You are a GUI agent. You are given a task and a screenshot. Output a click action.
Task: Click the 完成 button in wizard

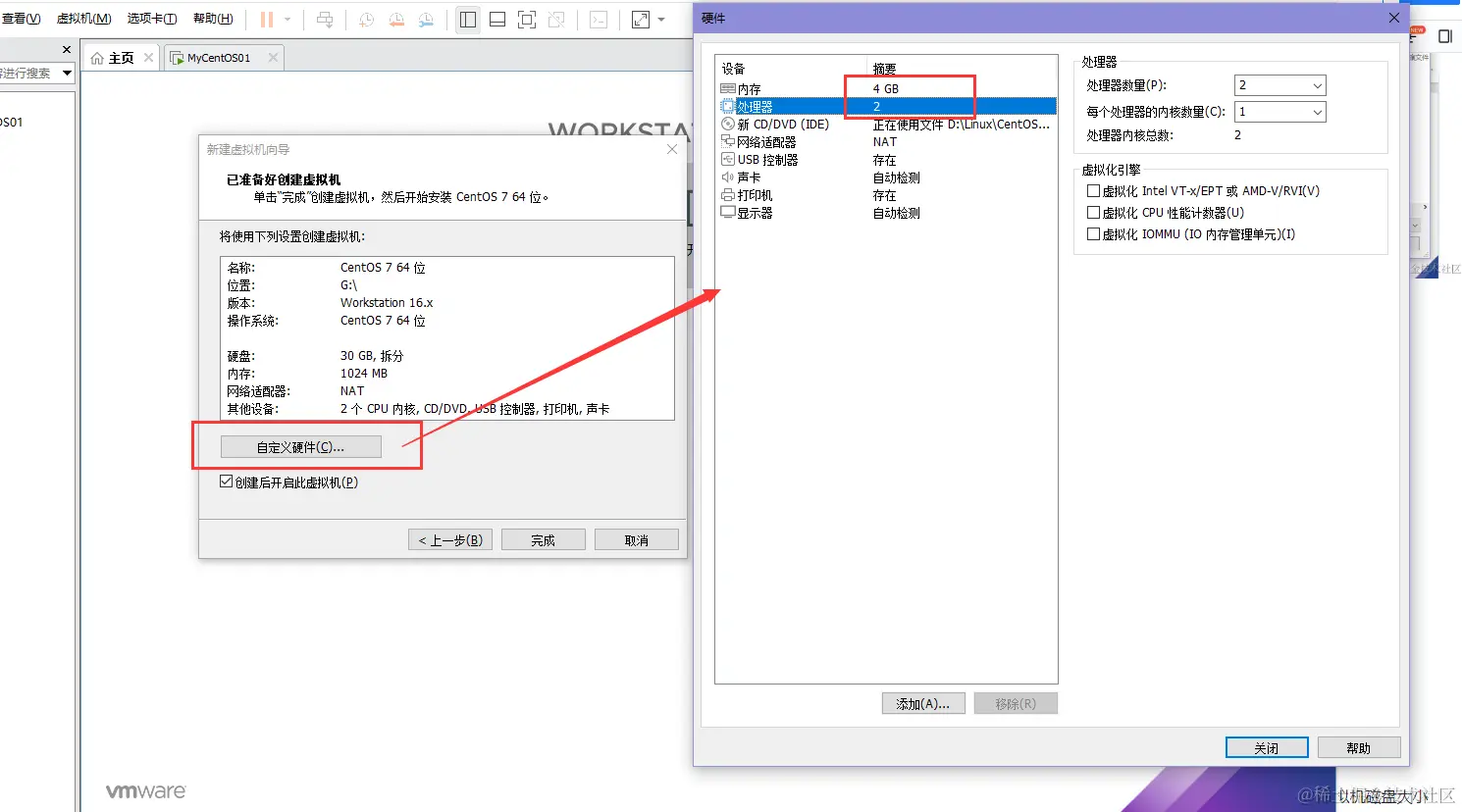tap(543, 540)
